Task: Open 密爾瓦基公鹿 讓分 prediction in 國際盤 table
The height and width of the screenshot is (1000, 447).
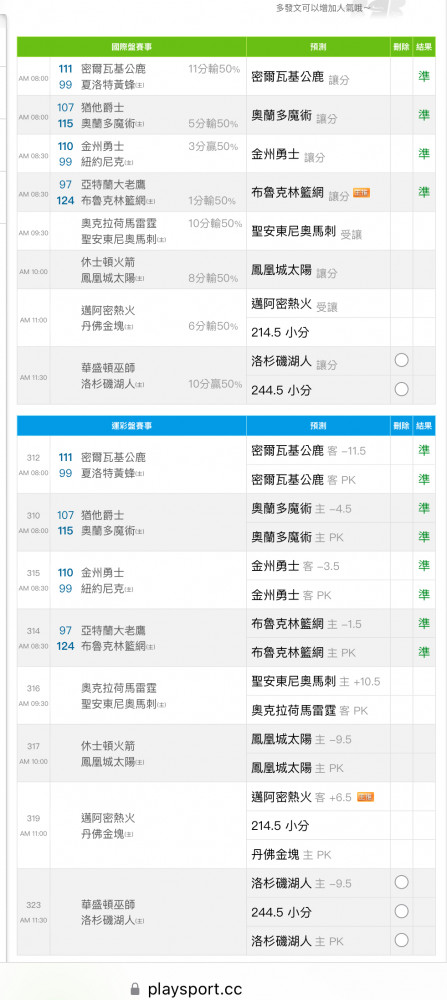Action: [x=300, y=79]
